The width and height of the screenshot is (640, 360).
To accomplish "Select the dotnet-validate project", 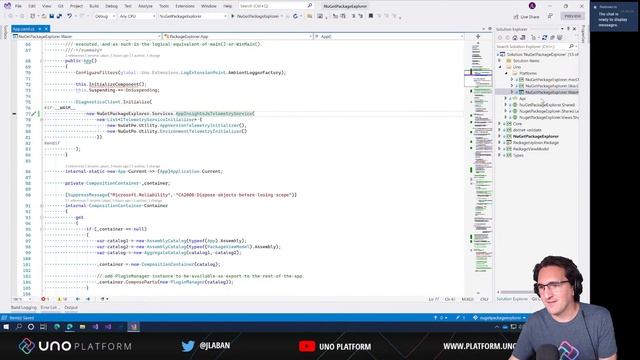I will pyautogui.click(x=527, y=130).
